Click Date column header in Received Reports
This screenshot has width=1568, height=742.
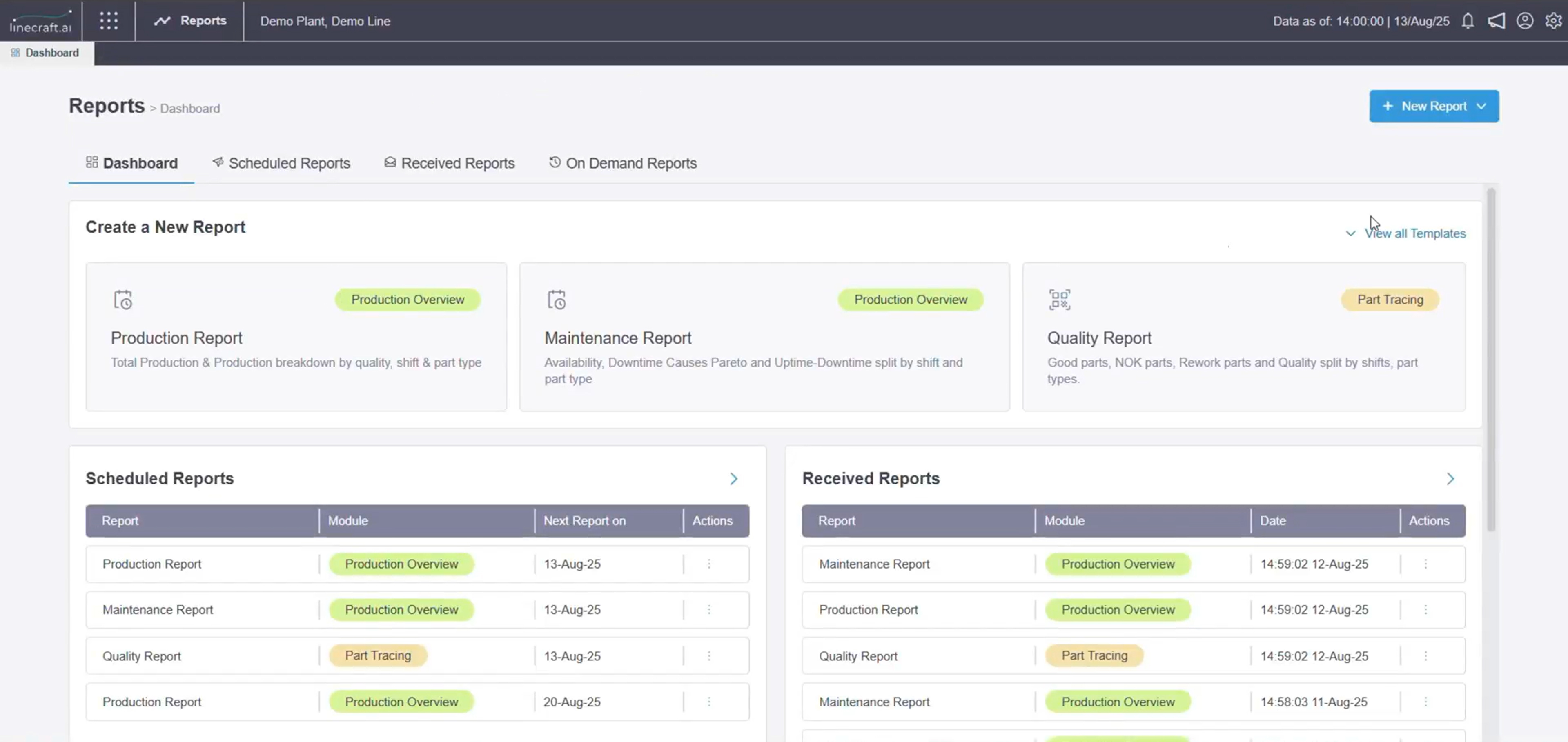click(x=1273, y=521)
